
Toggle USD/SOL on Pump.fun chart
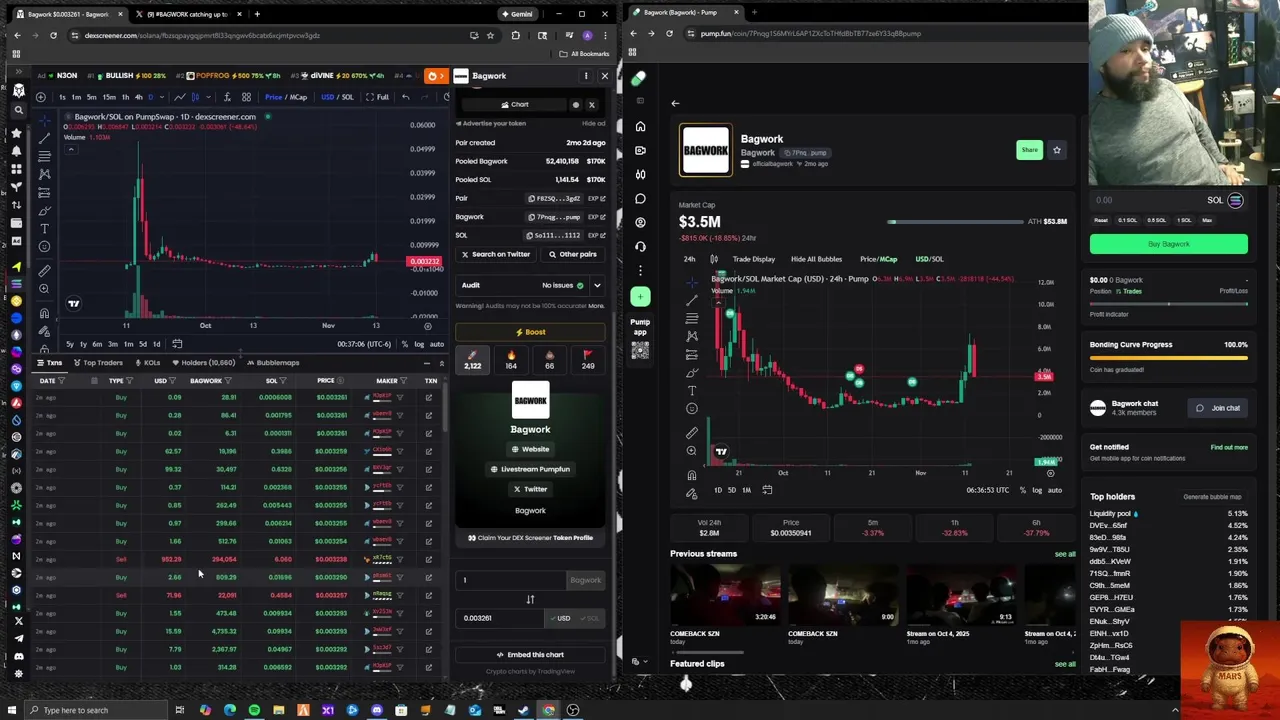pyautogui.click(x=929, y=259)
